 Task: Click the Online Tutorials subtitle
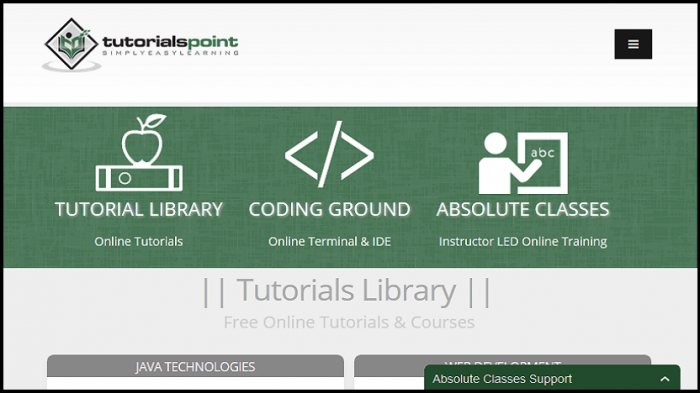pyautogui.click(x=139, y=242)
